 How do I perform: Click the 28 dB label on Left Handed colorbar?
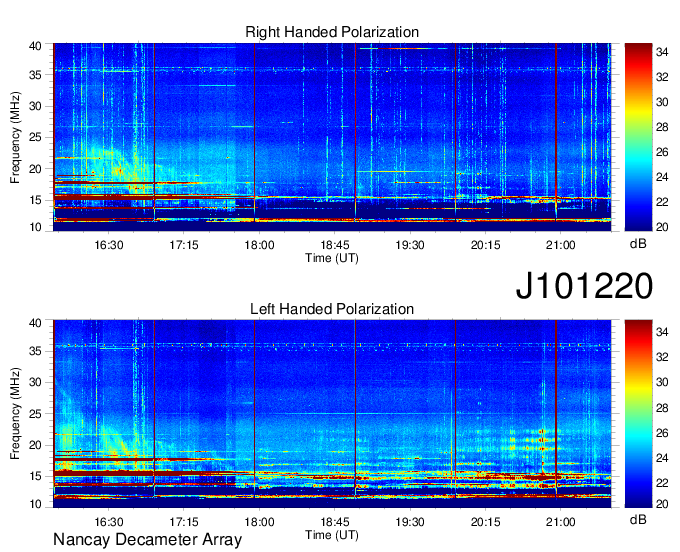point(662,407)
